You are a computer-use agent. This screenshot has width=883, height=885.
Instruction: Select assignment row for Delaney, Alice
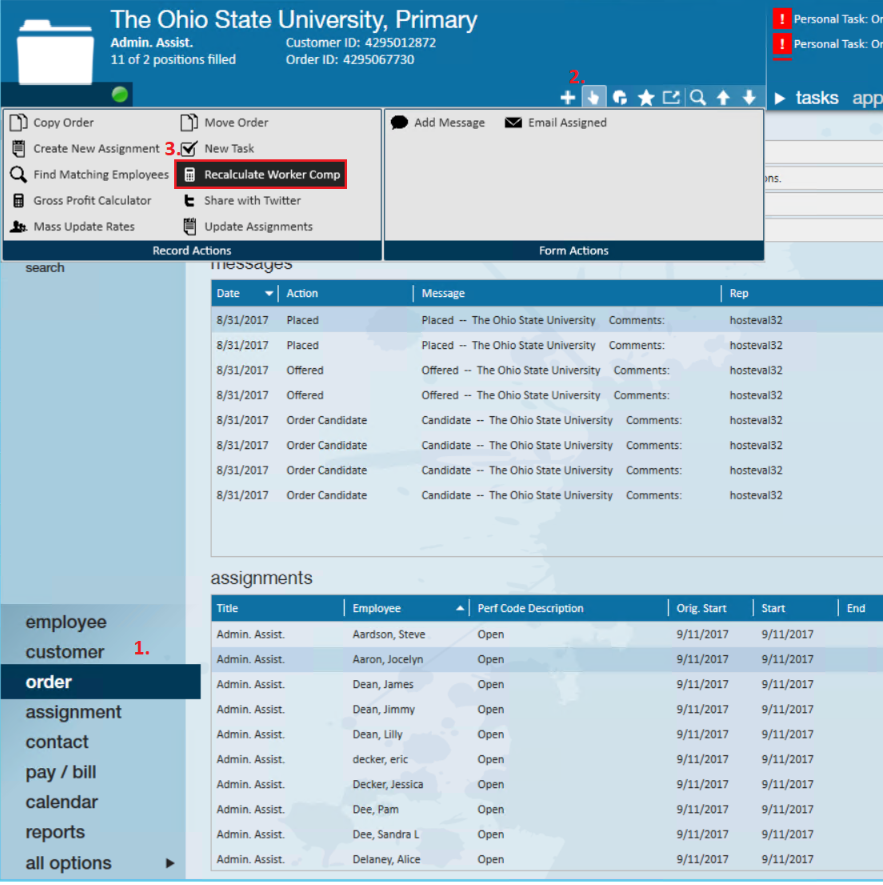pos(547,859)
